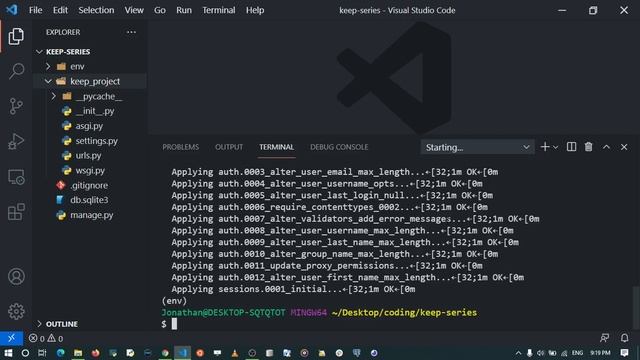Image resolution: width=640 pixels, height=360 pixels.
Task: Open the Terminal menu
Action: coord(219,10)
